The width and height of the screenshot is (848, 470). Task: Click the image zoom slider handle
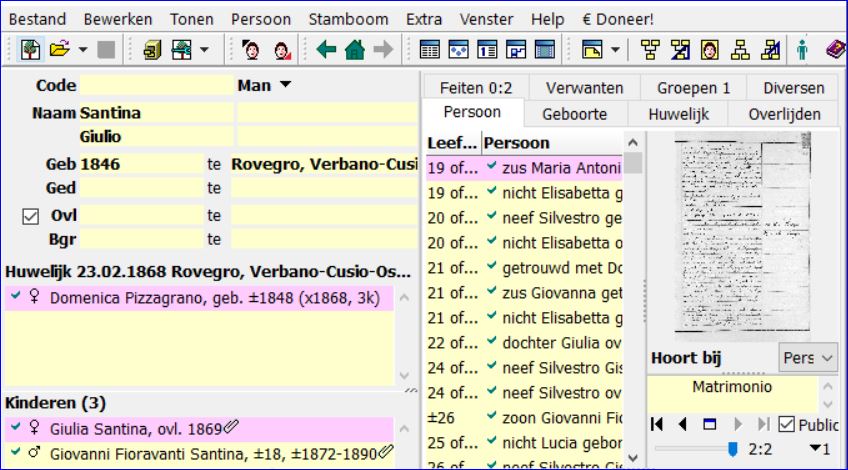point(732,449)
